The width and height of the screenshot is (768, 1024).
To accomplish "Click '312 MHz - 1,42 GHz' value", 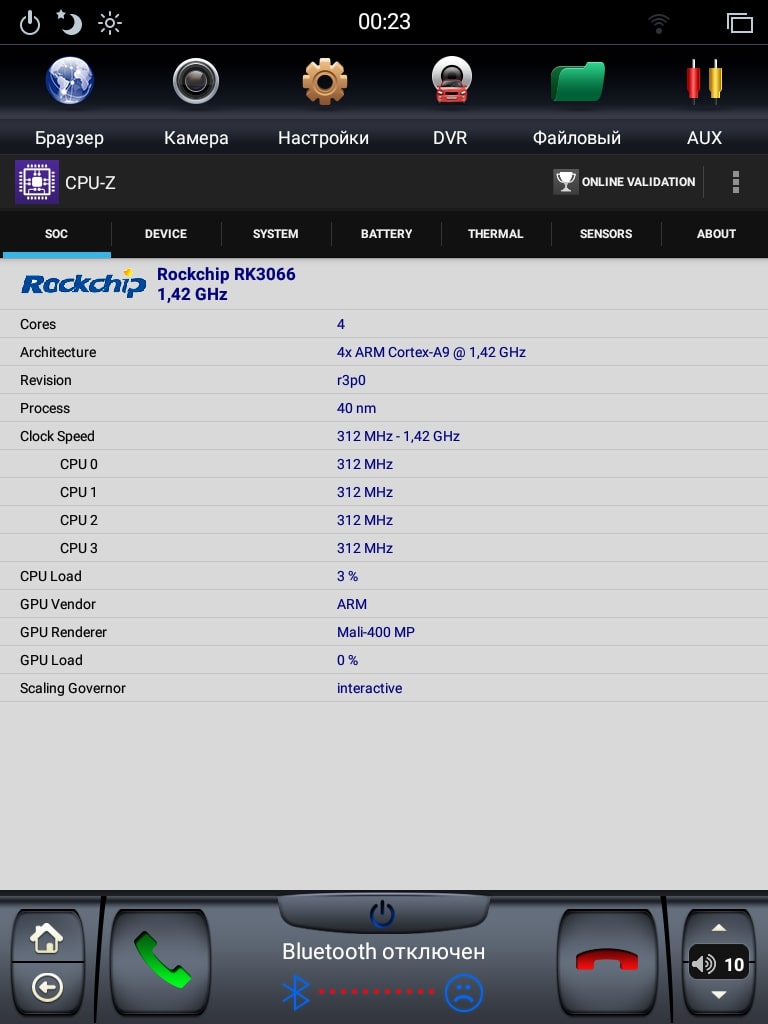I will [x=398, y=436].
